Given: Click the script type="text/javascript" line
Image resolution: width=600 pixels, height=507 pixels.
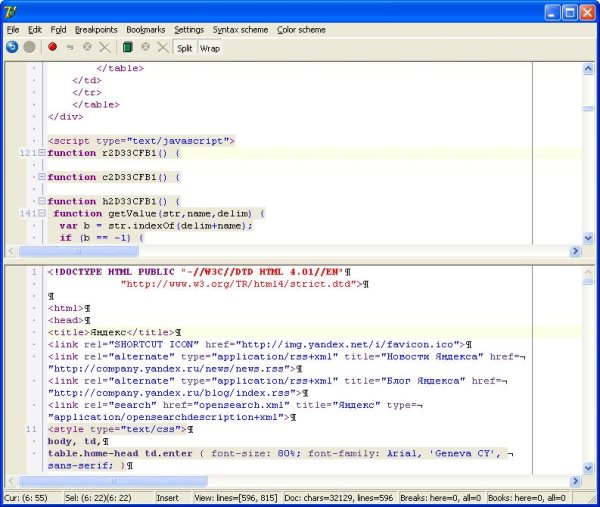Looking at the screenshot, I should tap(141, 141).
